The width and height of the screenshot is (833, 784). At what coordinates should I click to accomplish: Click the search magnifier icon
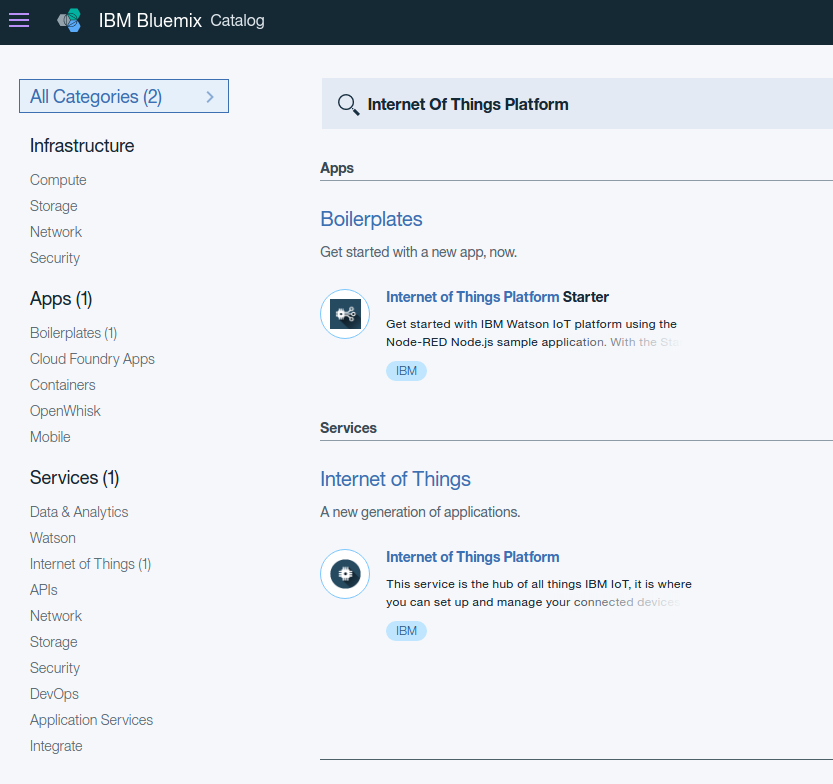[348, 105]
